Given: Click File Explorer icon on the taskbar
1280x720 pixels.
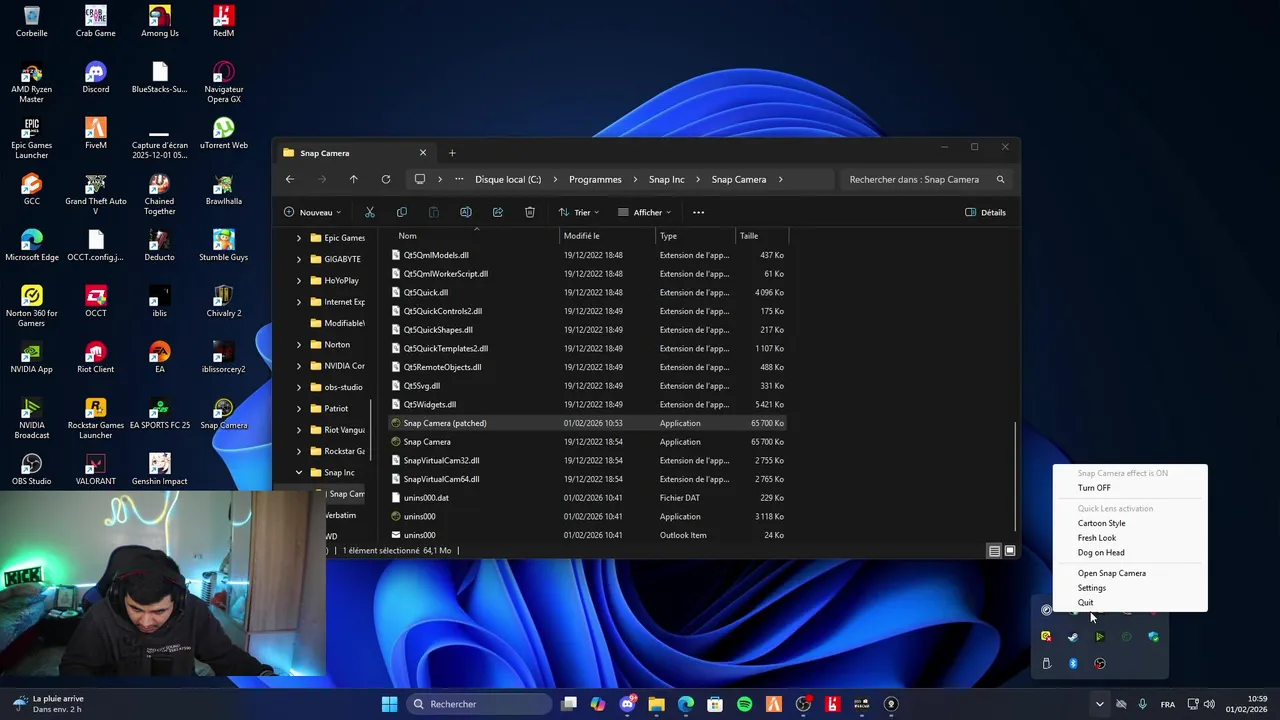Looking at the screenshot, I should (x=657, y=704).
